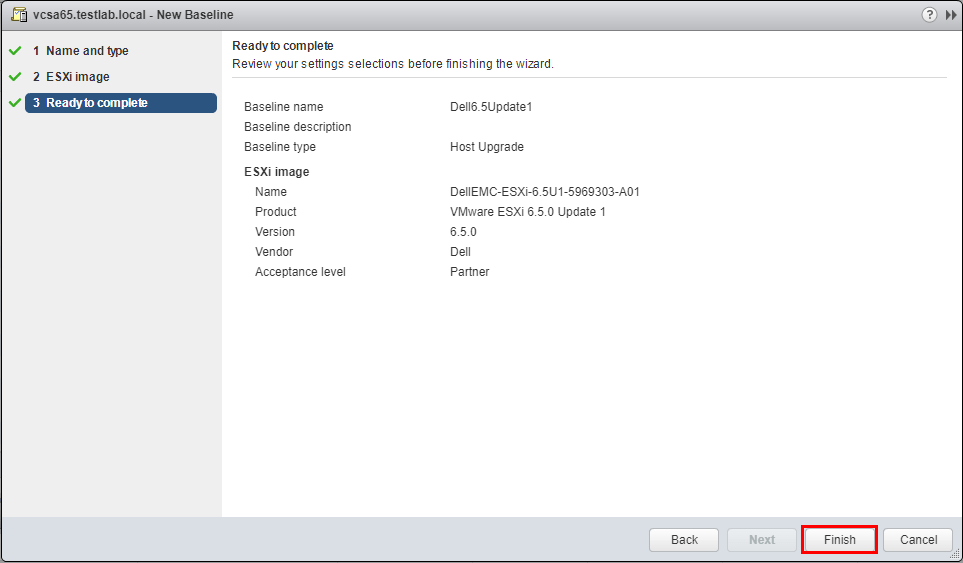Click product value VMware ESXi 6.5.0 Update 1
The height and width of the screenshot is (563, 963).
[x=528, y=212]
